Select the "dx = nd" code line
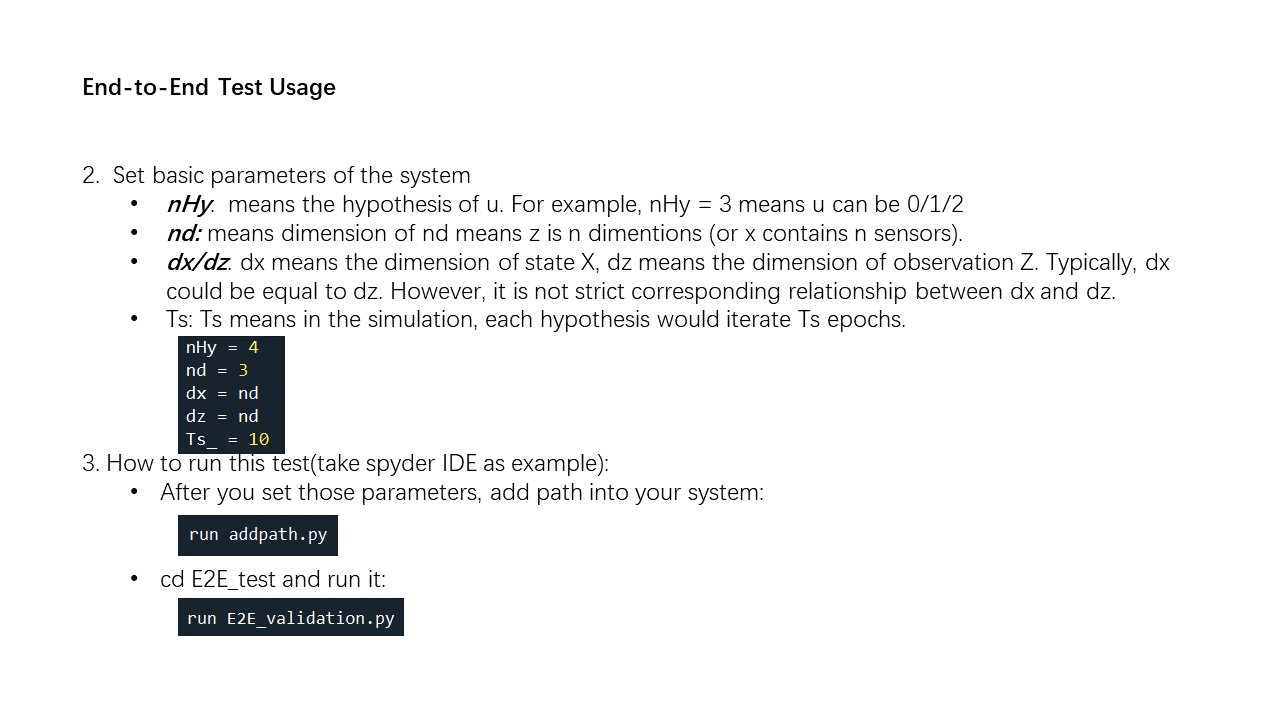 pos(222,394)
